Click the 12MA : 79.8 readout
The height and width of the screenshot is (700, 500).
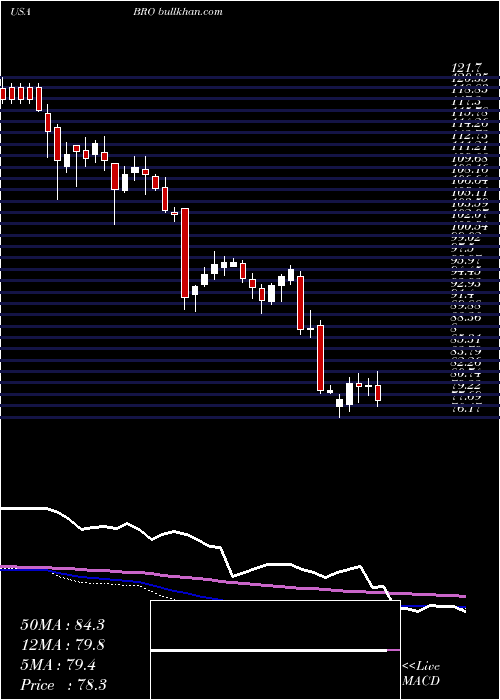62,645
